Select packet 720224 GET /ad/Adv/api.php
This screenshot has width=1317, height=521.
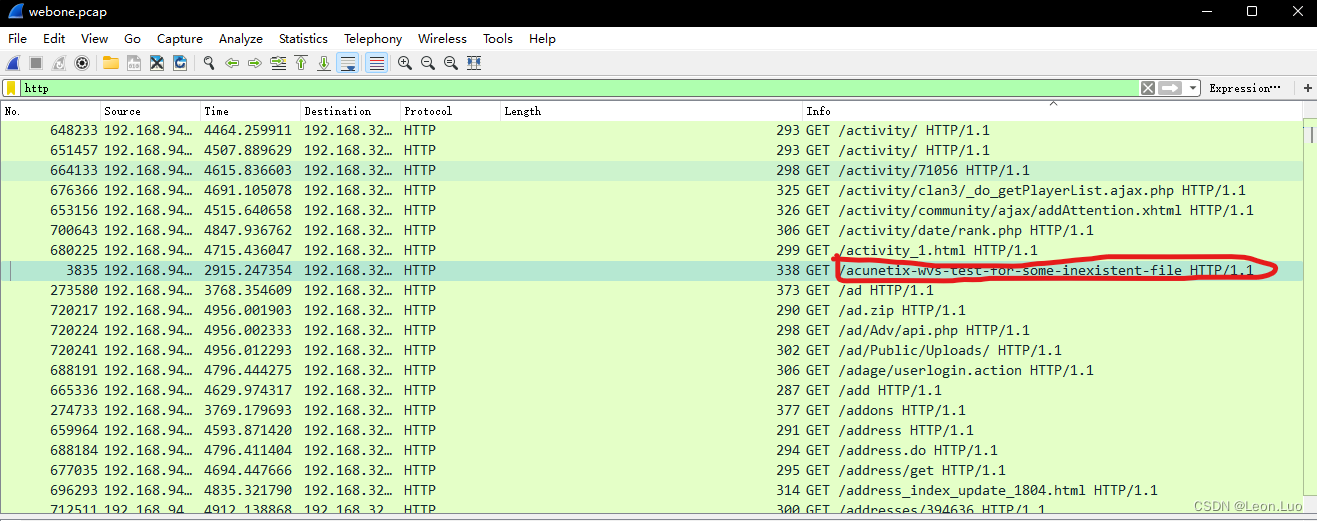(652, 330)
